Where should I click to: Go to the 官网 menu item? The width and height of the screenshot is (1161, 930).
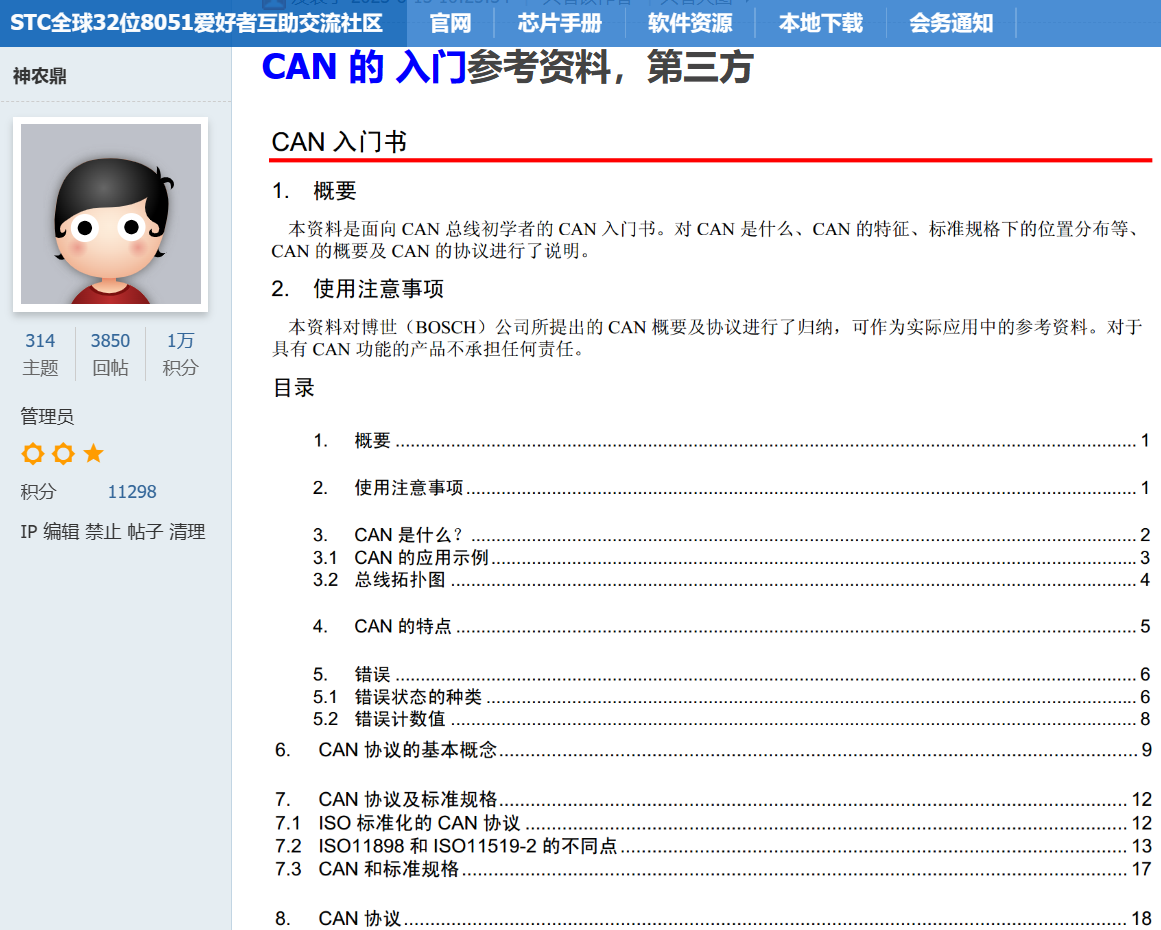pos(450,23)
